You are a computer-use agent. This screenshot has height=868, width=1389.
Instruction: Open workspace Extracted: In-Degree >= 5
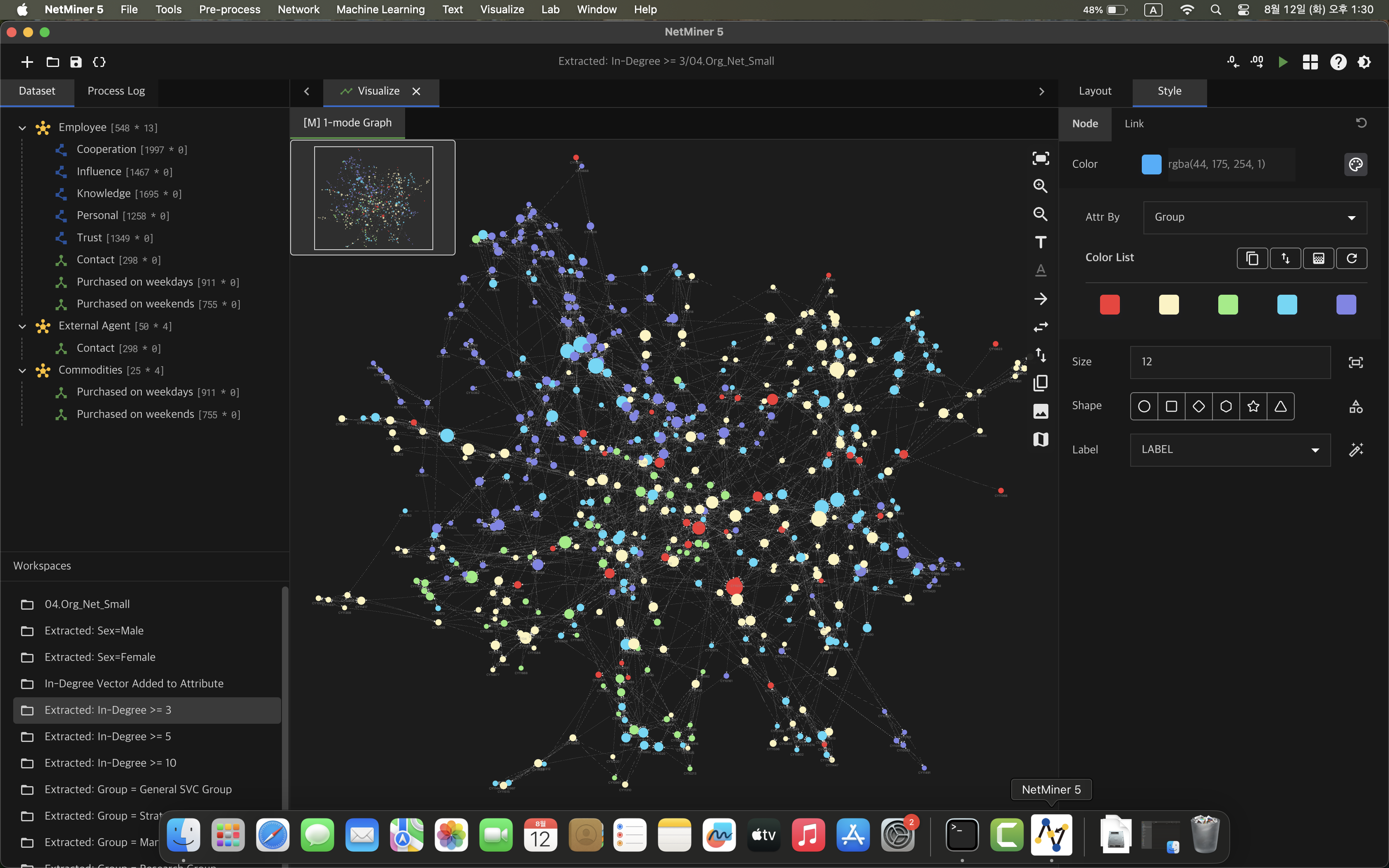(147, 737)
